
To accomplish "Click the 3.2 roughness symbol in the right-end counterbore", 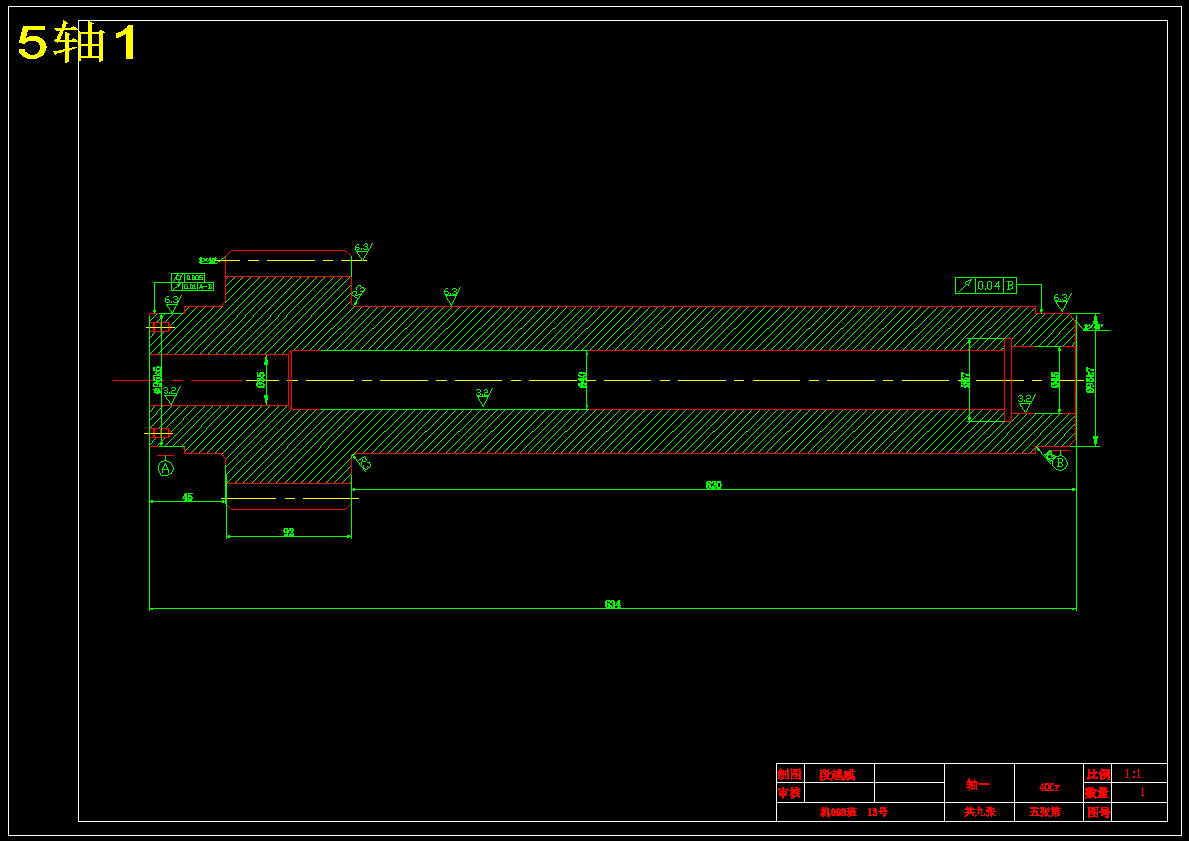I will pos(1025,403).
